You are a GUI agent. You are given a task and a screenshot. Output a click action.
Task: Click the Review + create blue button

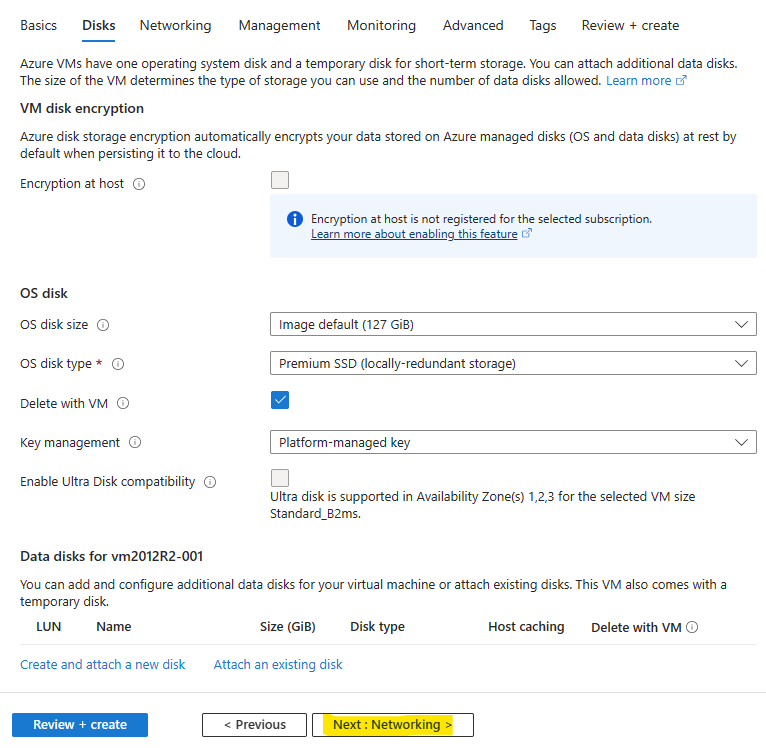(x=80, y=725)
